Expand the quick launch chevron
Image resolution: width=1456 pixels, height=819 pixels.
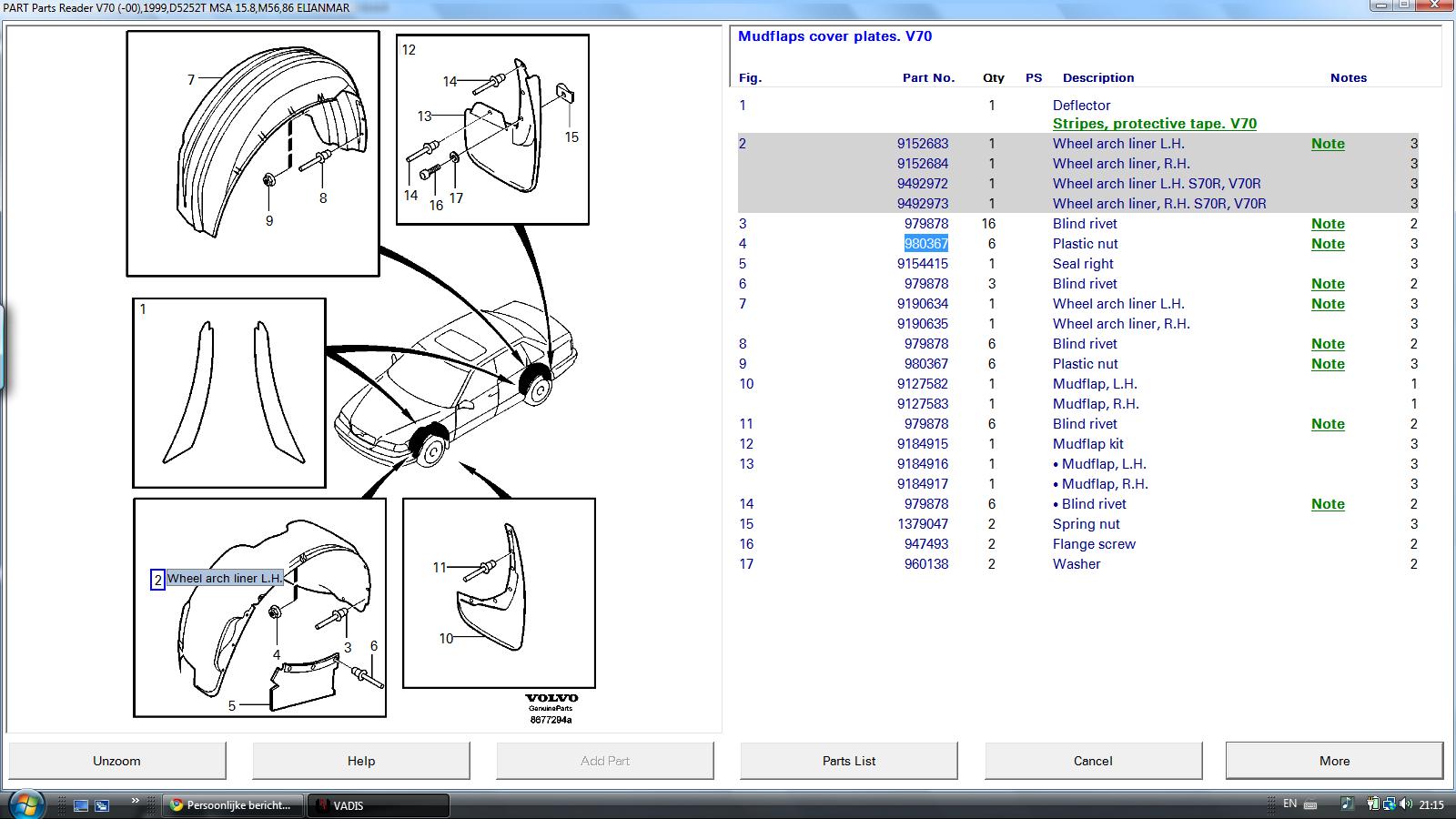[x=136, y=802]
